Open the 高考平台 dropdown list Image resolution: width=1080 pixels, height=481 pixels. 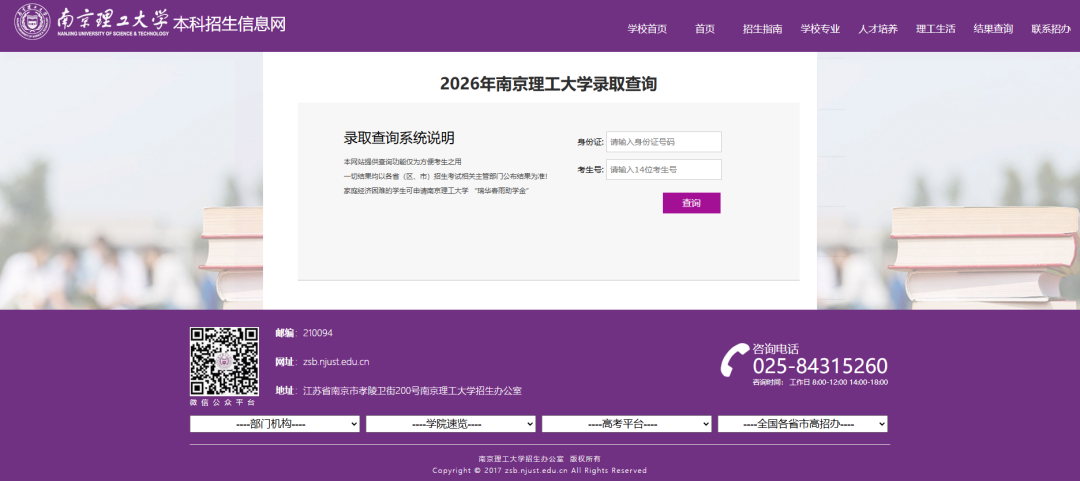(x=627, y=424)
